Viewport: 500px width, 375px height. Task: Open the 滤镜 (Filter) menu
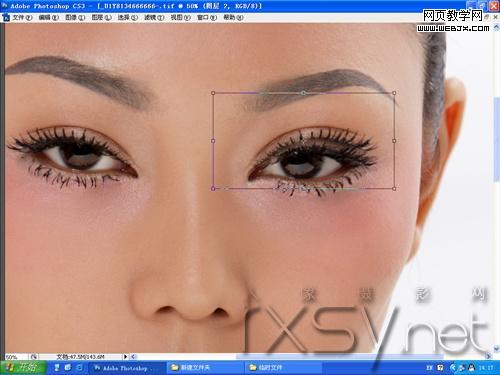click(154, 17)
